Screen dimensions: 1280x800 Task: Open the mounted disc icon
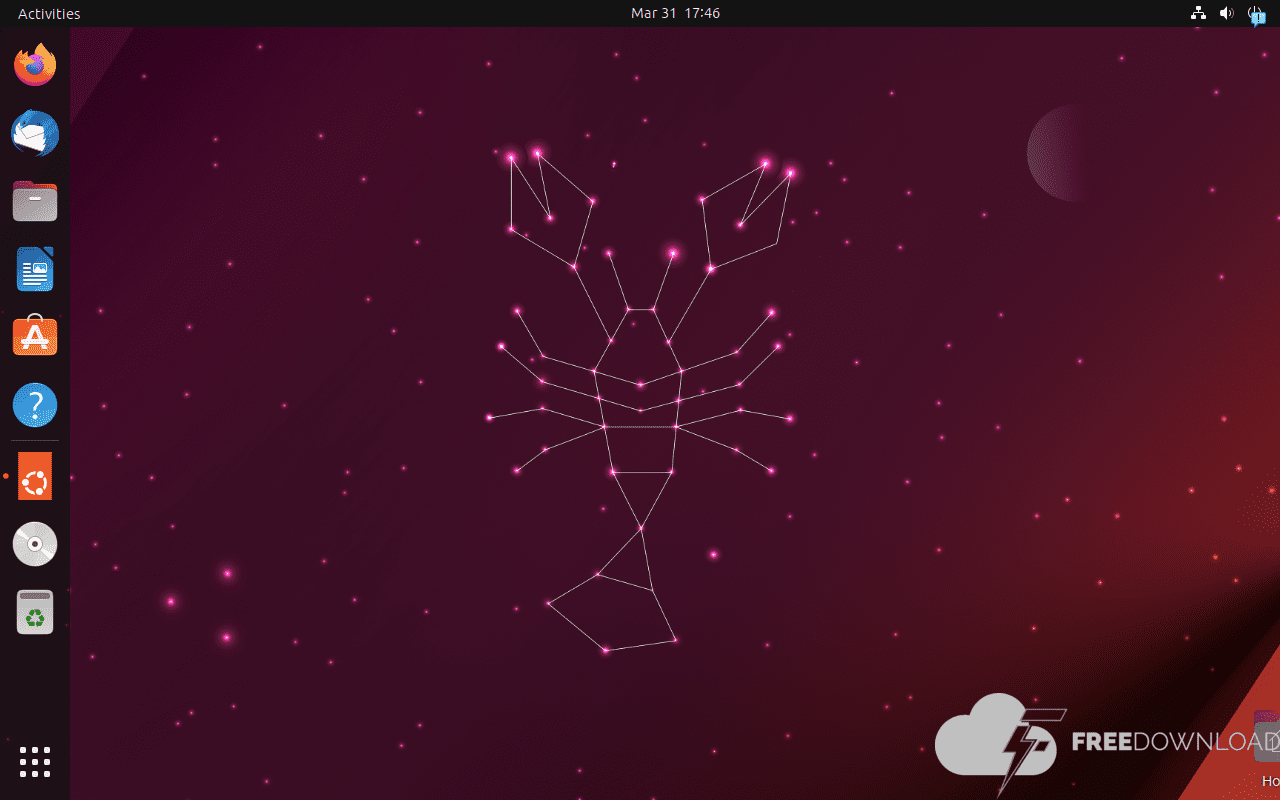35,544
